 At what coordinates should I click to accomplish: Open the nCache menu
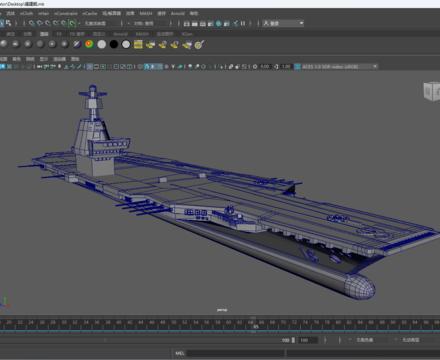coord(90,13)
